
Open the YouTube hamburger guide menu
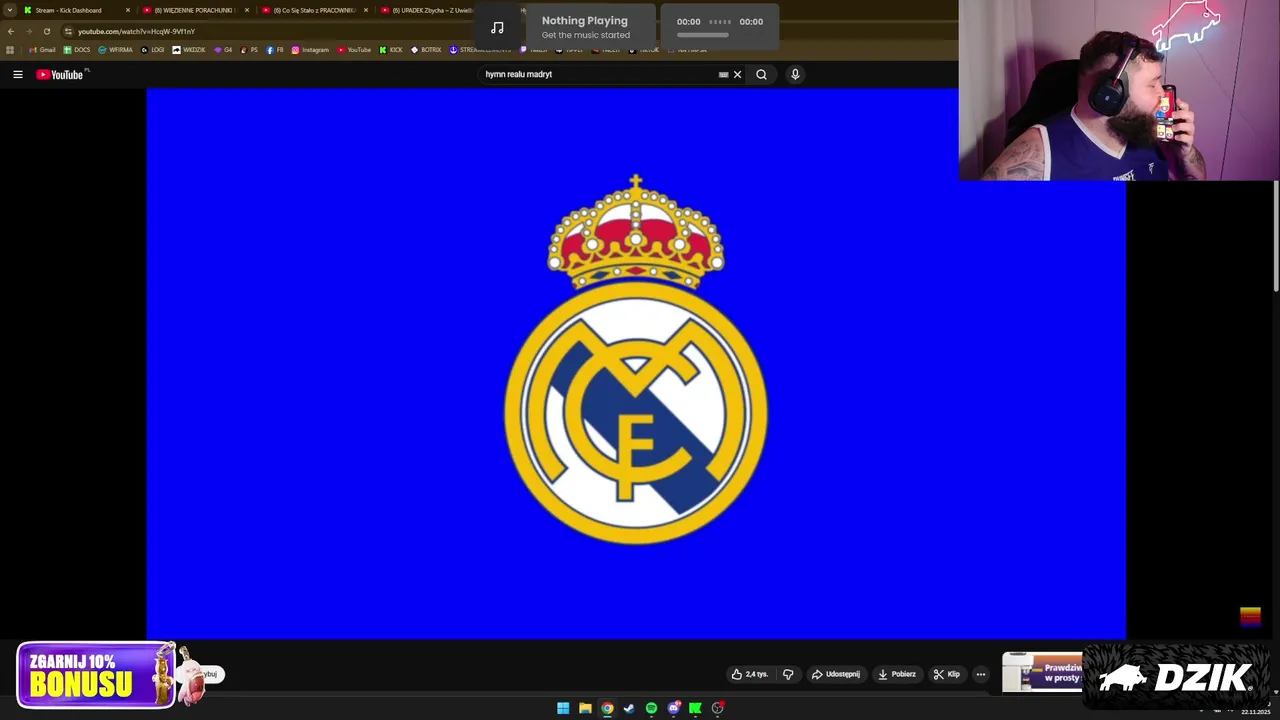(x=17, y=74)
